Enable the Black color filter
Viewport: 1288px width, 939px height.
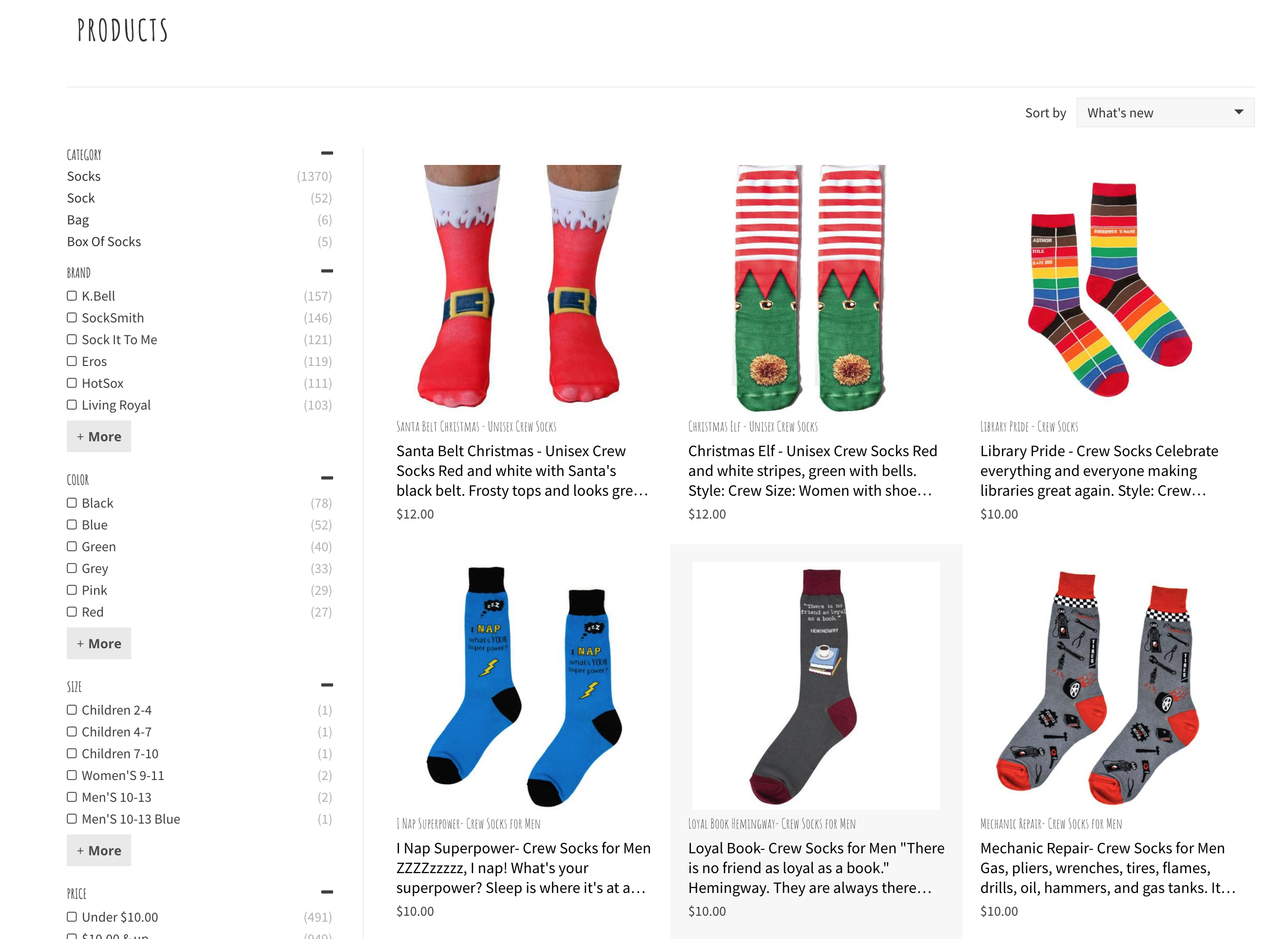pyautogui.click(x=72, y=503)
